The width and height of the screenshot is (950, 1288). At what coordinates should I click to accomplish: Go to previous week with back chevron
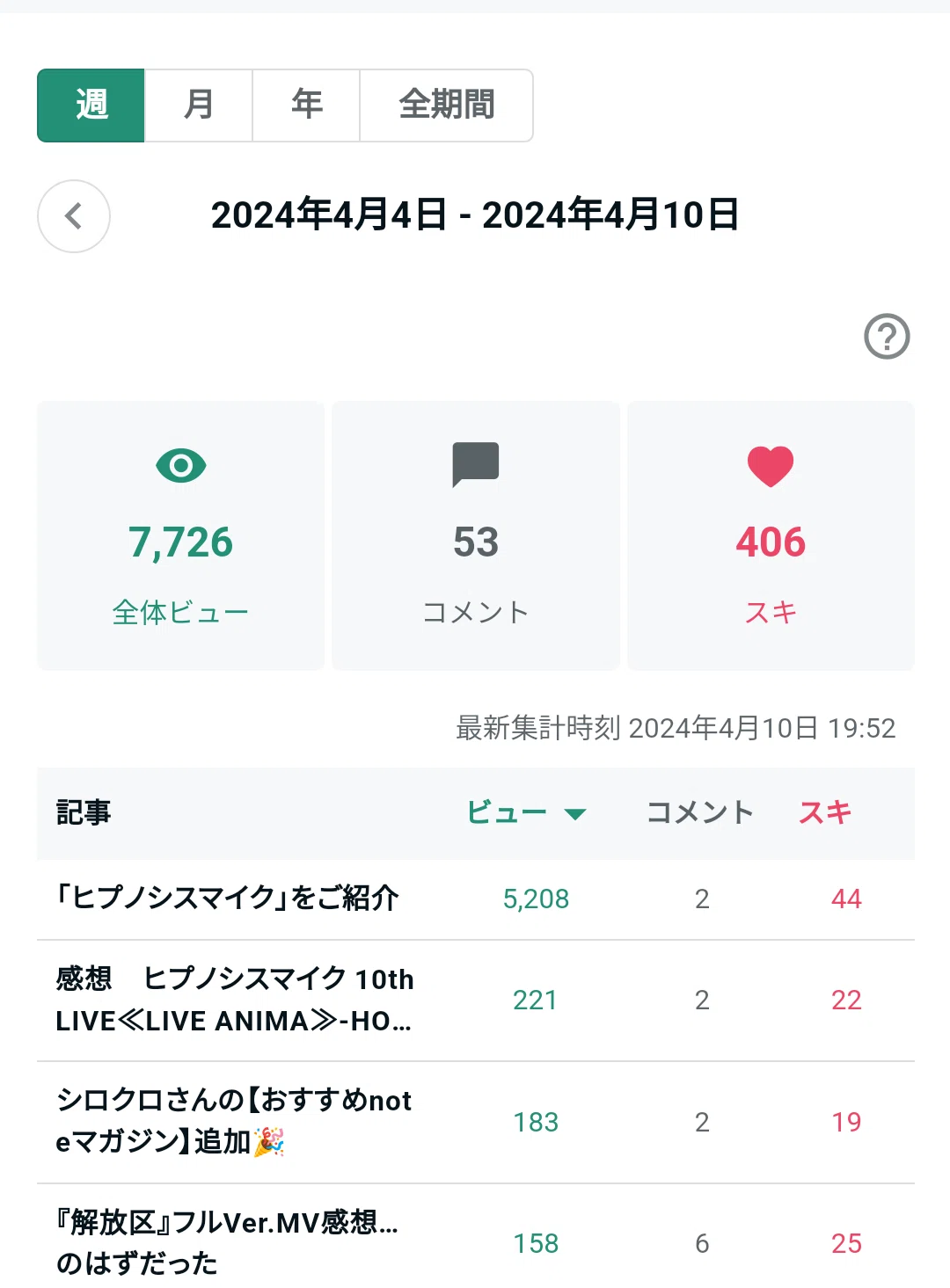click(74, 216)
